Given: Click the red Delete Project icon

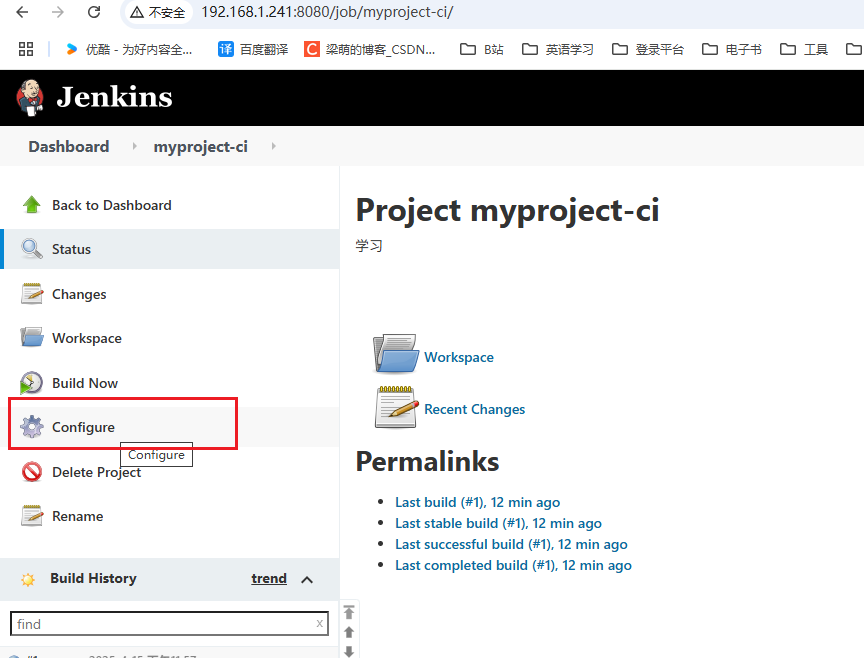Looking at the screenshot, I should [x=32, y=472].
